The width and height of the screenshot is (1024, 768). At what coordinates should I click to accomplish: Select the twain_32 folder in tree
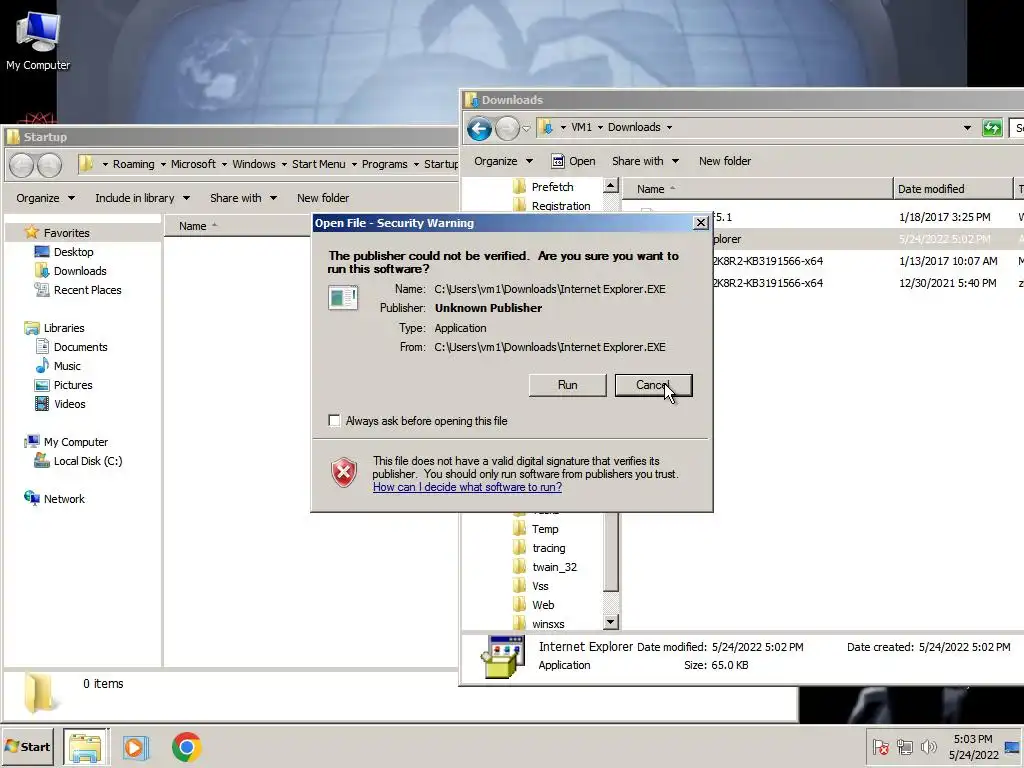[545, 567]
